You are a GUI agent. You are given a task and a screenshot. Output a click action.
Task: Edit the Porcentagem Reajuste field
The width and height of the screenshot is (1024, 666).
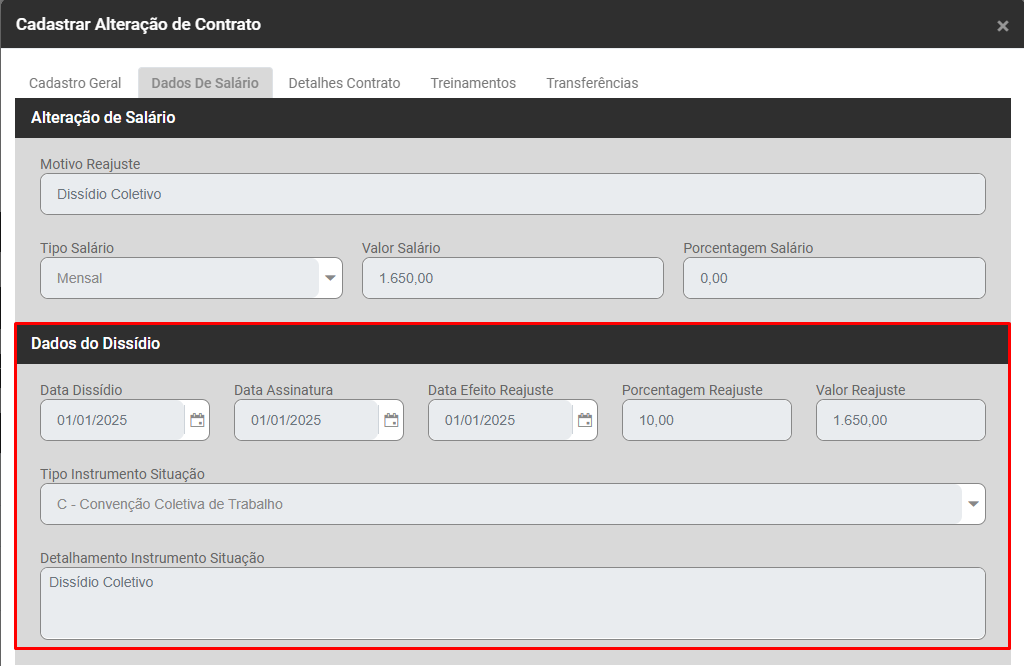click(706, 420)
